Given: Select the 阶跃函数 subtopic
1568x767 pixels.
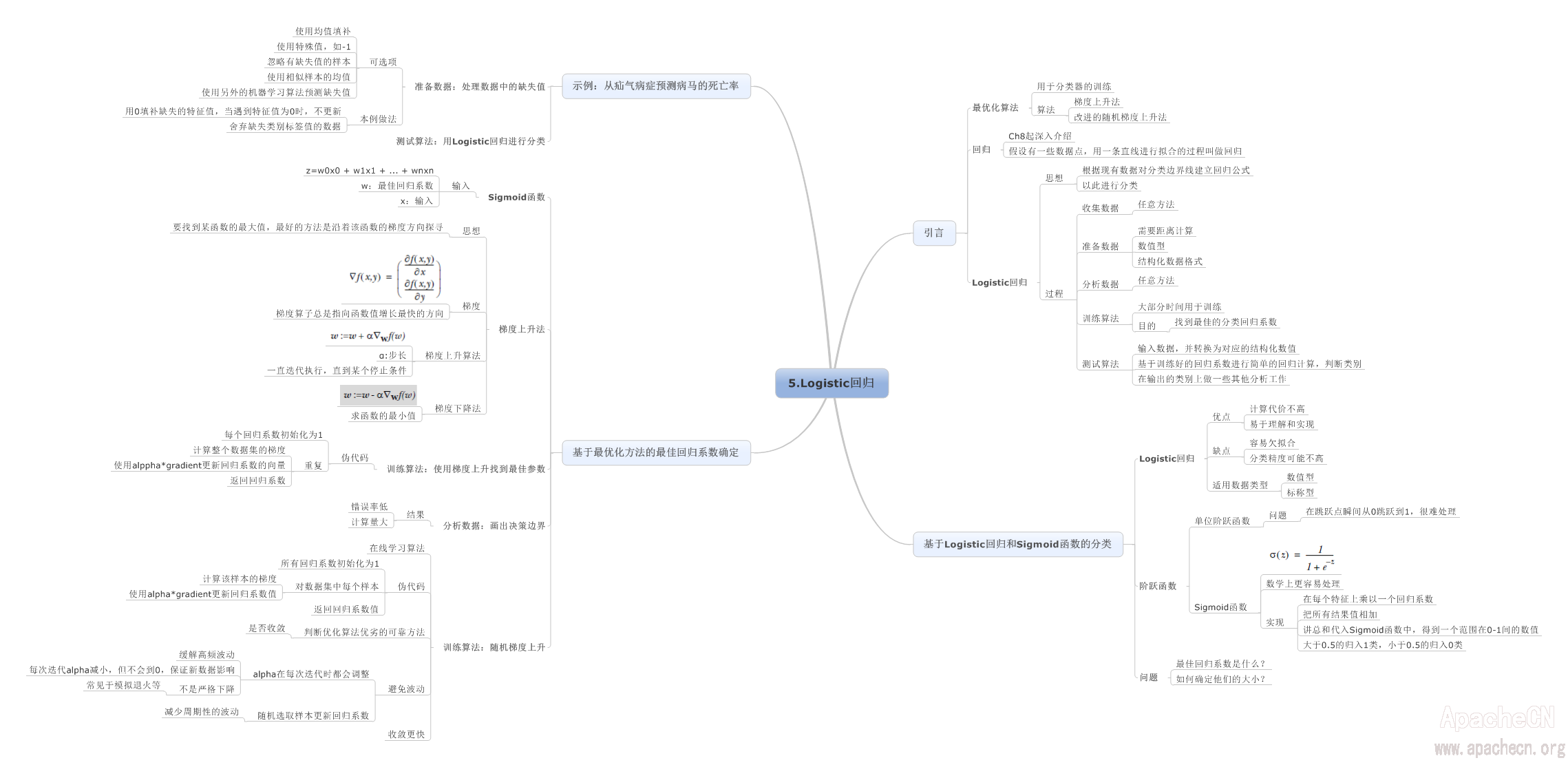Looking at the screenshot, I should click(x=1158, y=586).
